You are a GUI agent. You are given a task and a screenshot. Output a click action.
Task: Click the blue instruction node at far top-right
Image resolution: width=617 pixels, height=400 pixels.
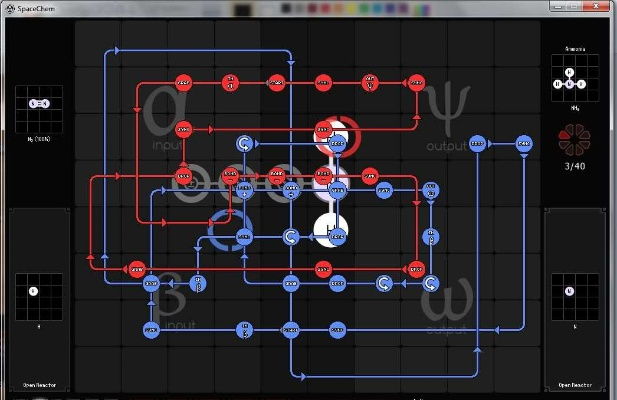(524, 144)
